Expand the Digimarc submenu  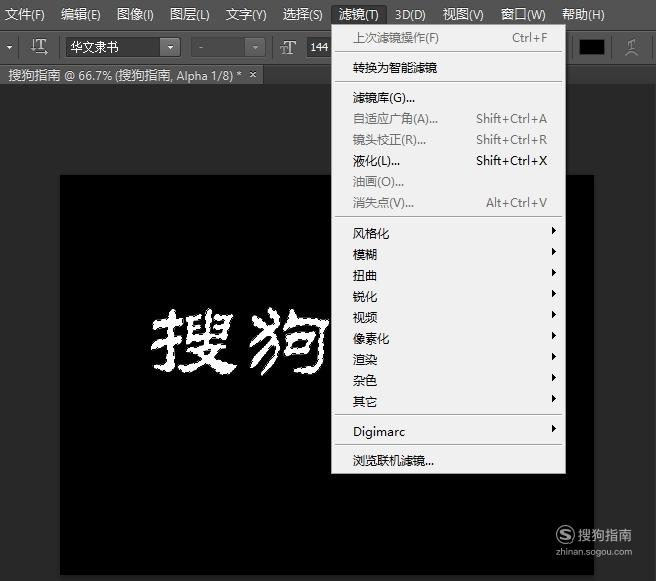(448, 431)
